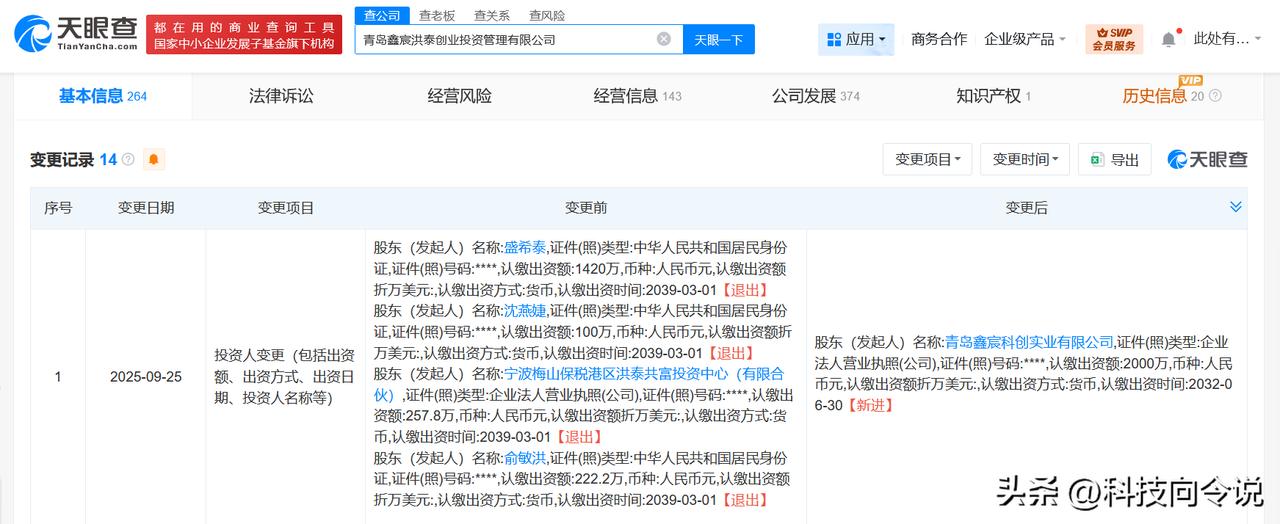Image resolution: width=1280 pixels, height=524 pixels.
Task: Open shareholder link 沈燕婕
Action: 525,311
